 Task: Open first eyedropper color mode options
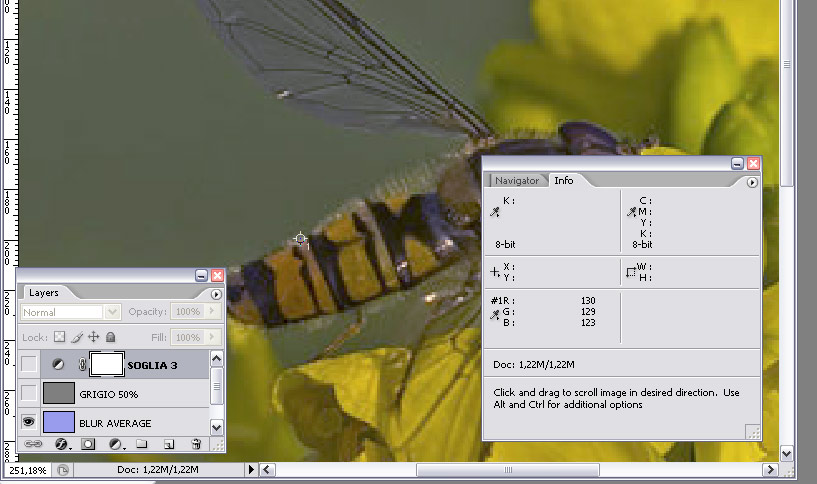495,212
